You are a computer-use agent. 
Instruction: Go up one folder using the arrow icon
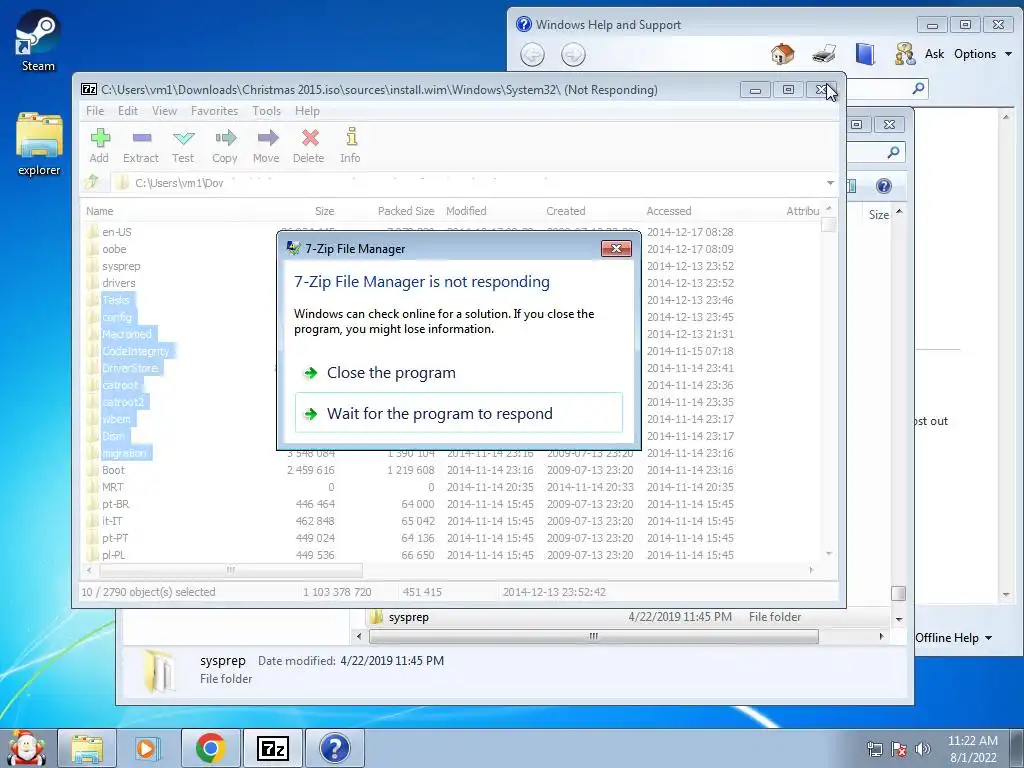click(92, 182)
